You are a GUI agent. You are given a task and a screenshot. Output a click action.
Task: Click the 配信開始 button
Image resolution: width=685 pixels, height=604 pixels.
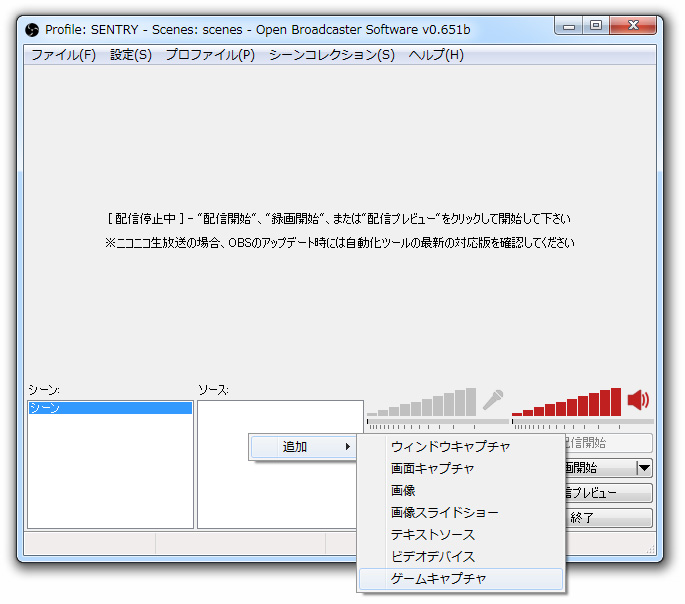pos(609,443)
